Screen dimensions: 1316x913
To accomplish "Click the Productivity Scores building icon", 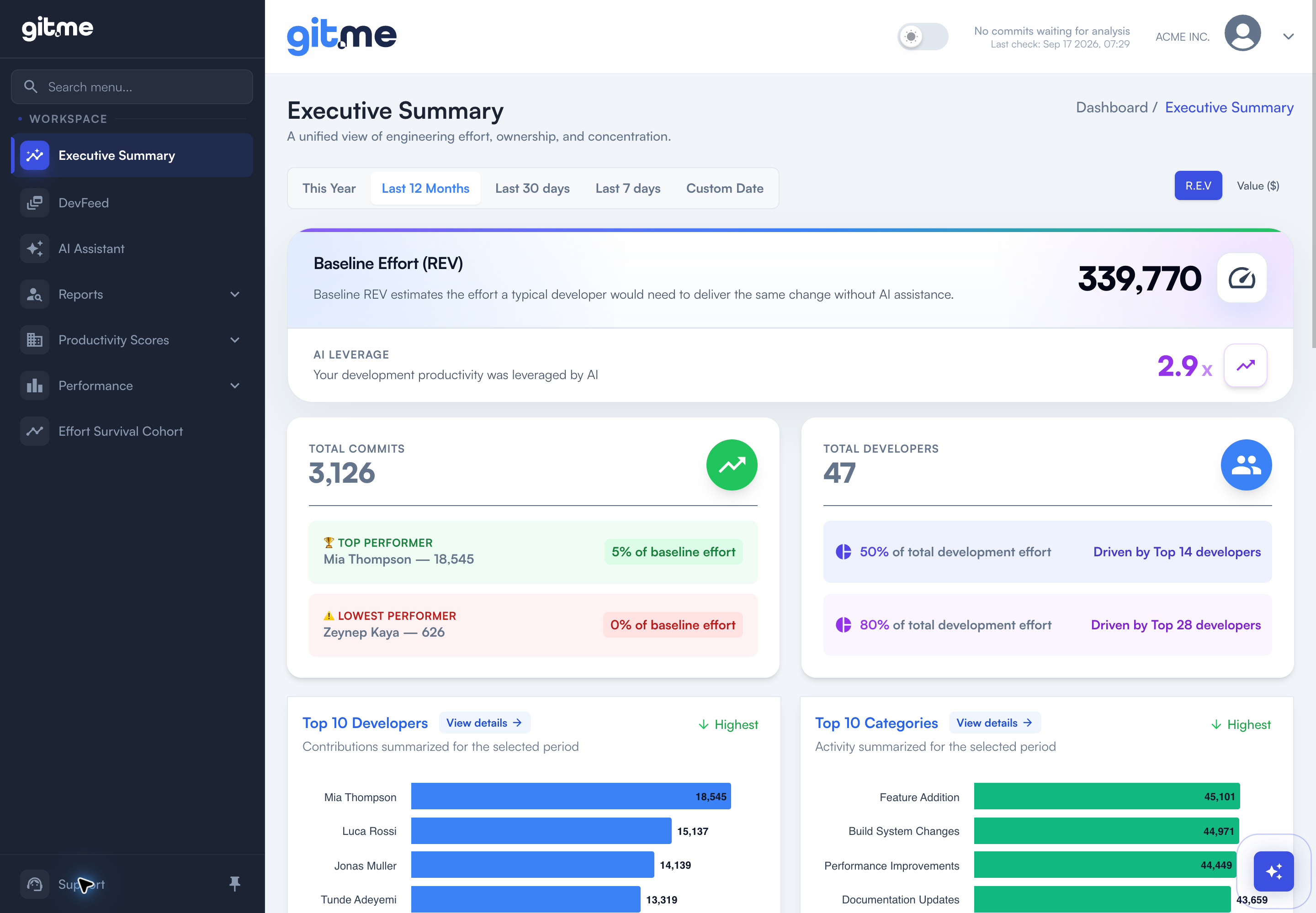I will click(34, 340).
